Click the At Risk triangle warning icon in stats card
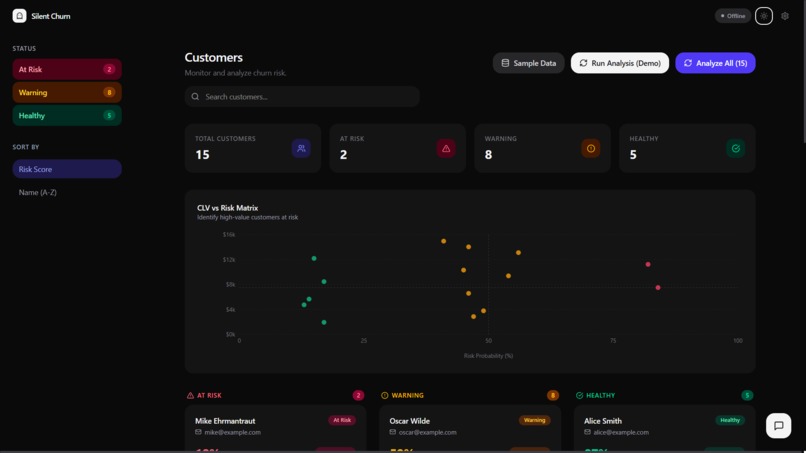 pyautogui.click(x=446, y=149)
